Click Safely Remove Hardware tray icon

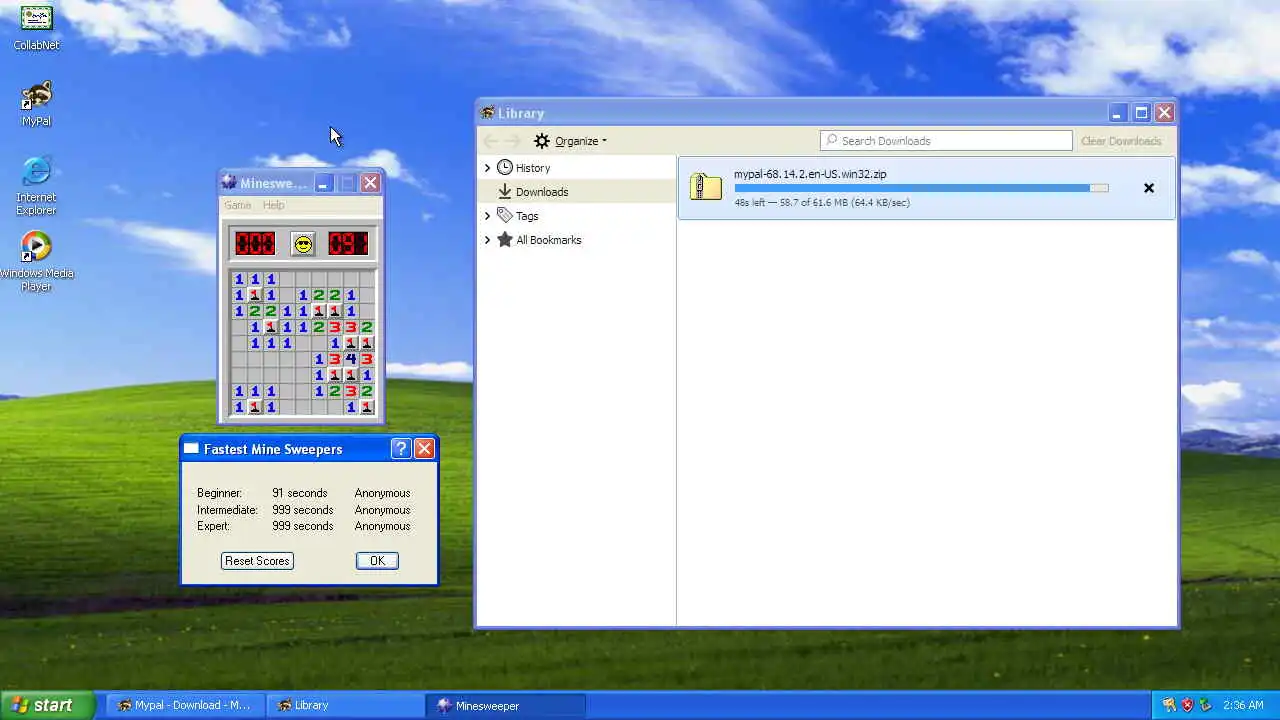[1205, 705]
